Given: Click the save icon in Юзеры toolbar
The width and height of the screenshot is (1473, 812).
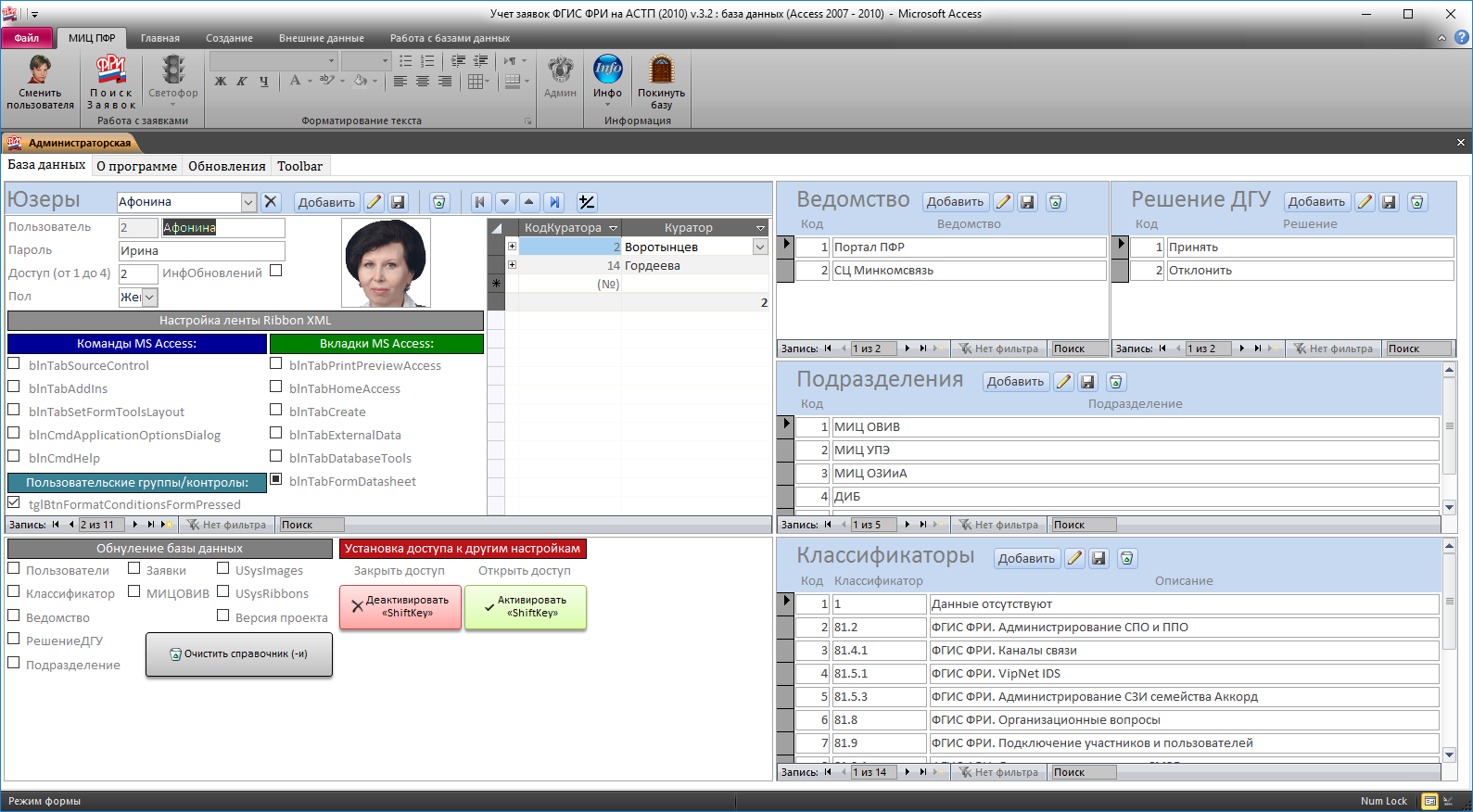Looking at the screenshot, I should click(398, 202).
